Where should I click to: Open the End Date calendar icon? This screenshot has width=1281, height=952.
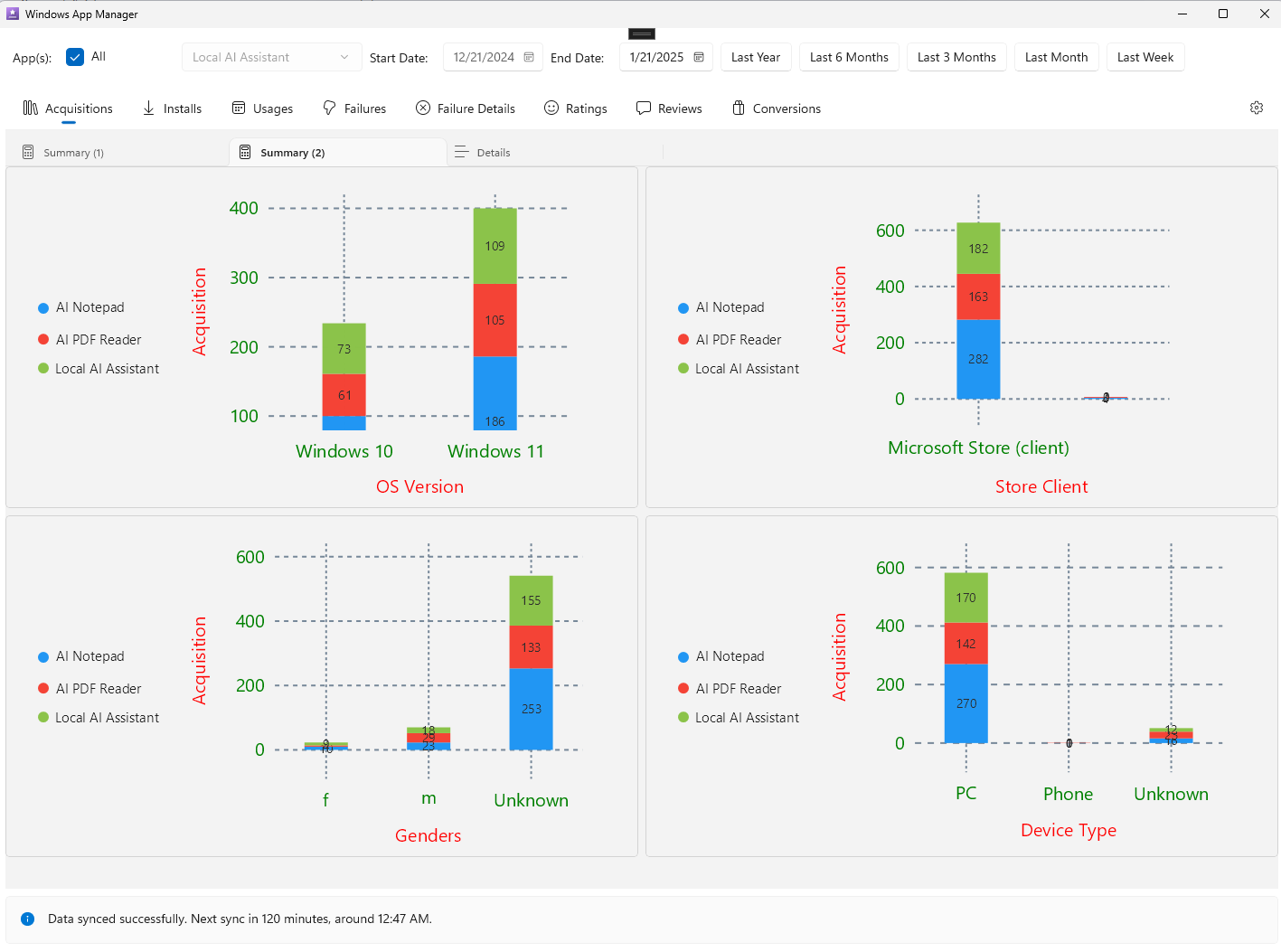click(699, 57)
